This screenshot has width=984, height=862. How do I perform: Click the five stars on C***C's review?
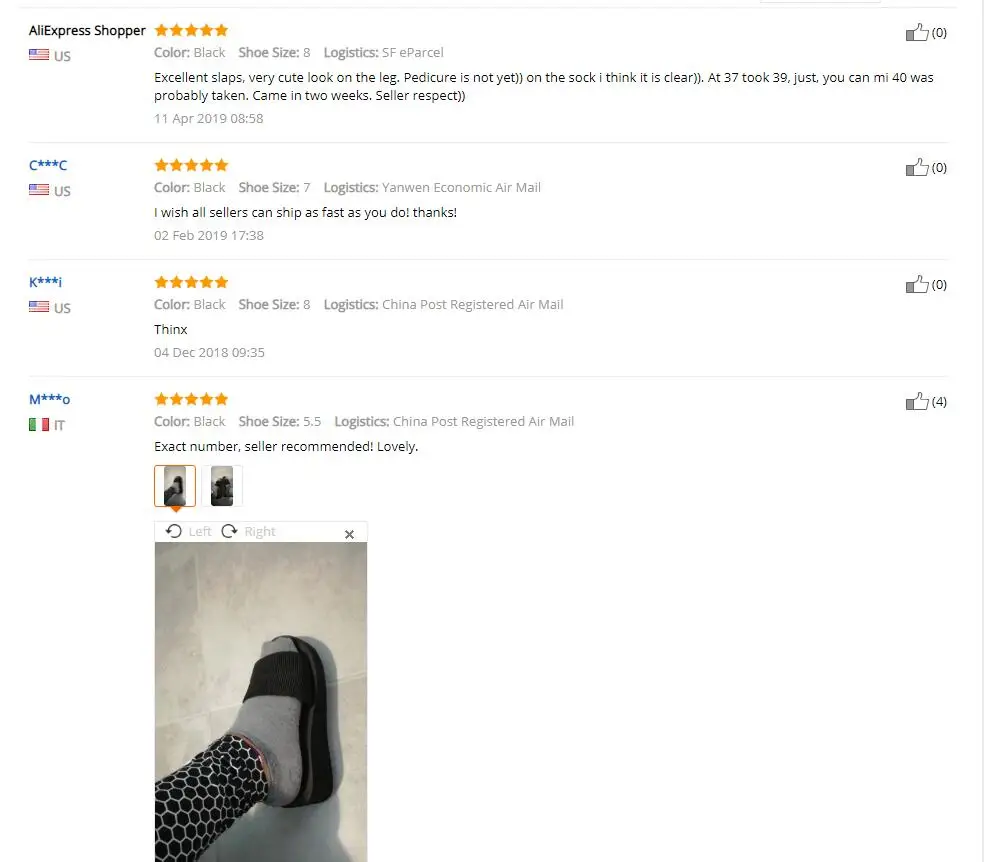[191, 165]
